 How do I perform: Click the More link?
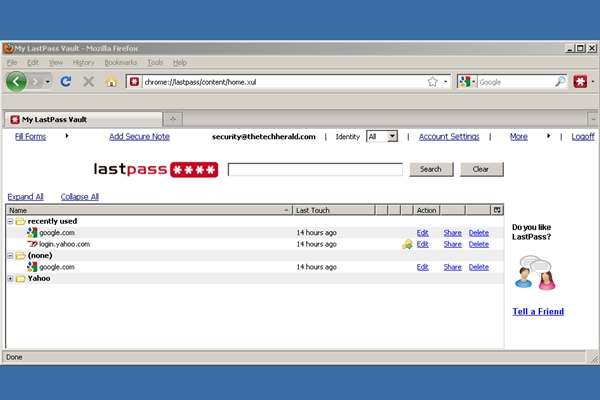point(518,137)
